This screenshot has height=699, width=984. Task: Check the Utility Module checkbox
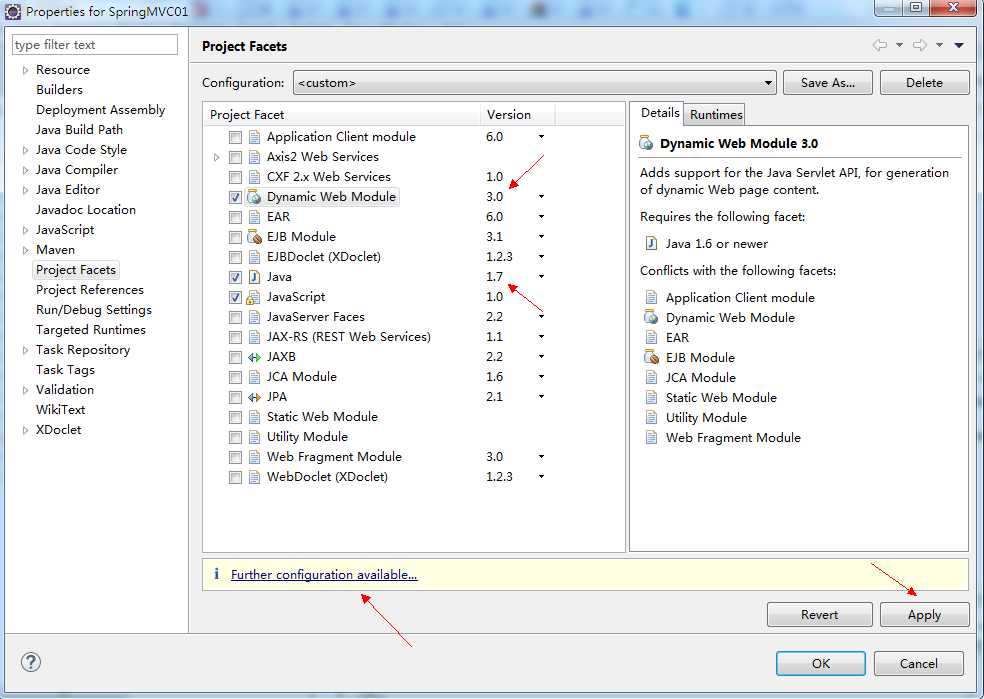pos(235,437)
